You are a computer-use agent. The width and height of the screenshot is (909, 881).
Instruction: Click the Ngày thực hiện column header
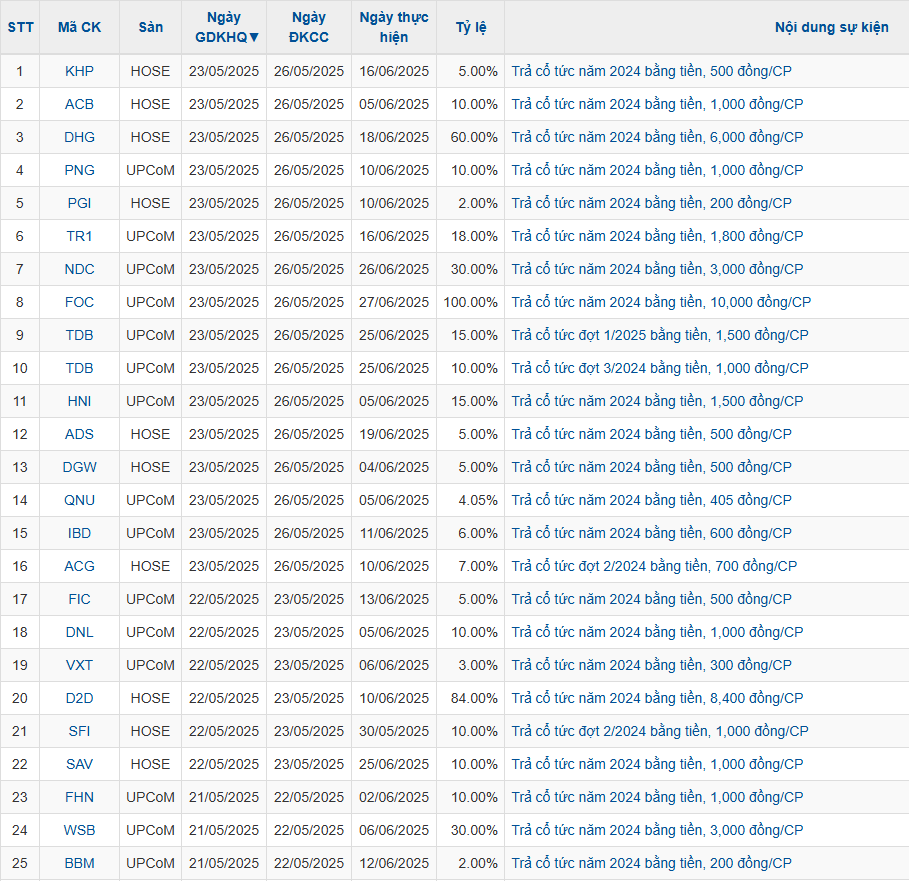tap(394, 27)
